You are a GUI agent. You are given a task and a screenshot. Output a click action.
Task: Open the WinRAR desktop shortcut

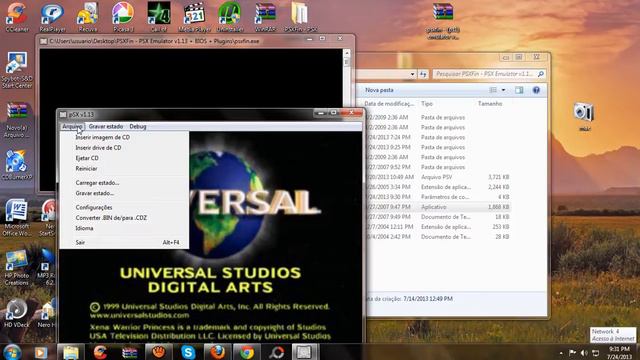[265, 17]
